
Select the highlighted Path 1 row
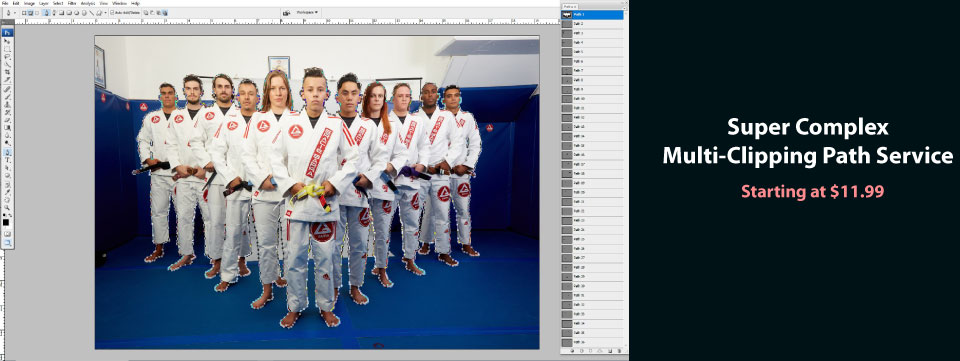(x=592, y=15)
